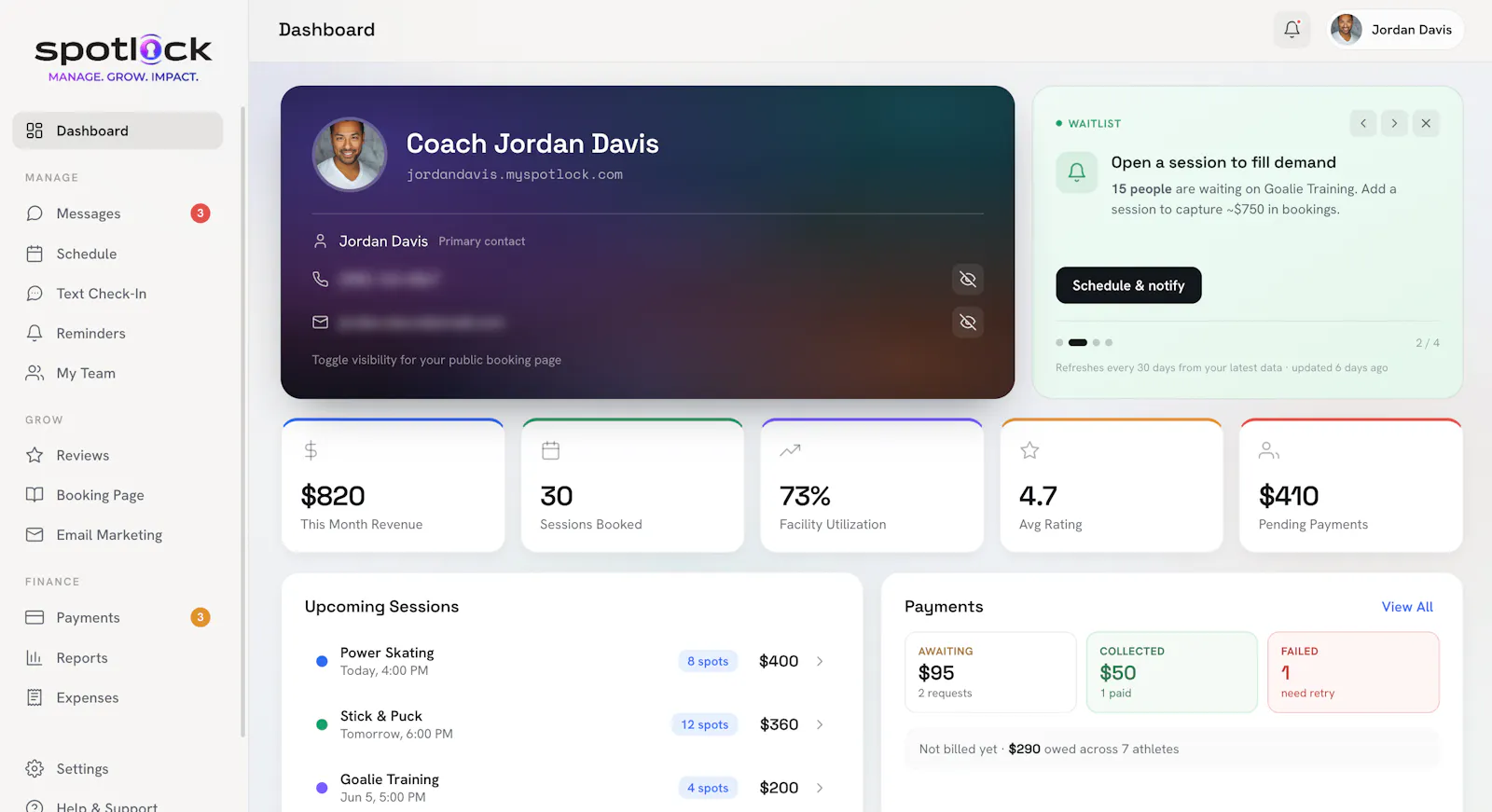Open Dashboard in the sidebar
Image resolution: width=1492 pixels, height=812 pixels.
117,131
